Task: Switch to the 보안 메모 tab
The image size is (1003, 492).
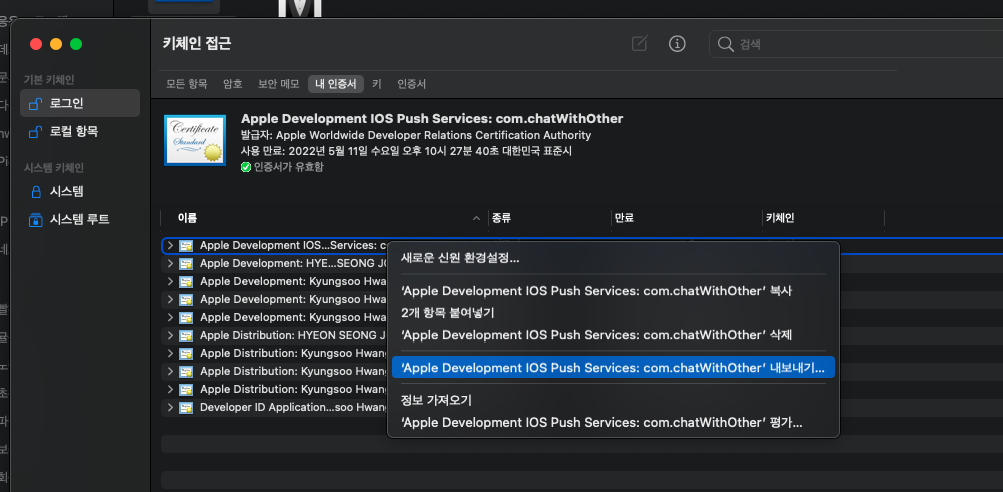Action: [x=278, y=84]
